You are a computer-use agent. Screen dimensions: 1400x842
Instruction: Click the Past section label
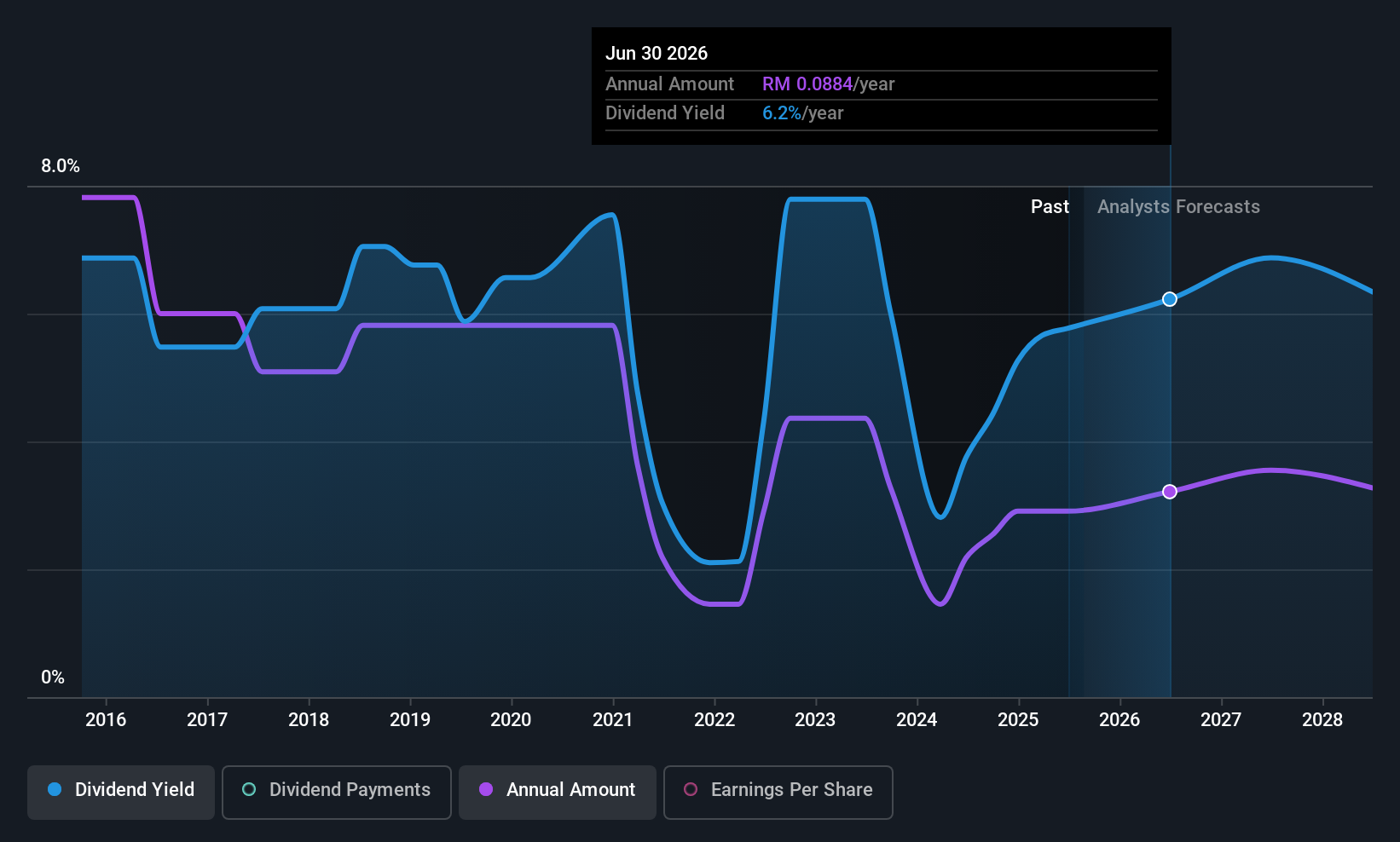pos(1050,207)
